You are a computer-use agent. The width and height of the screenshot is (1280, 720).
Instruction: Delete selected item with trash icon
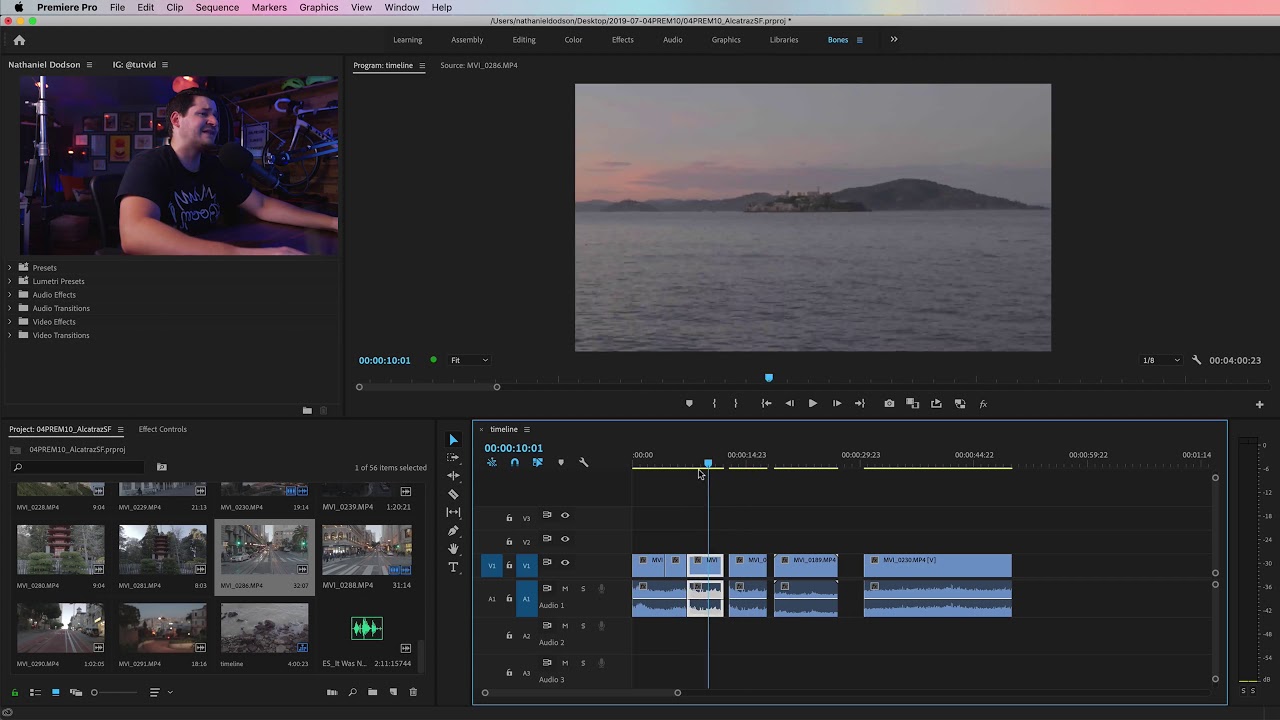click(x=413, y=692)
